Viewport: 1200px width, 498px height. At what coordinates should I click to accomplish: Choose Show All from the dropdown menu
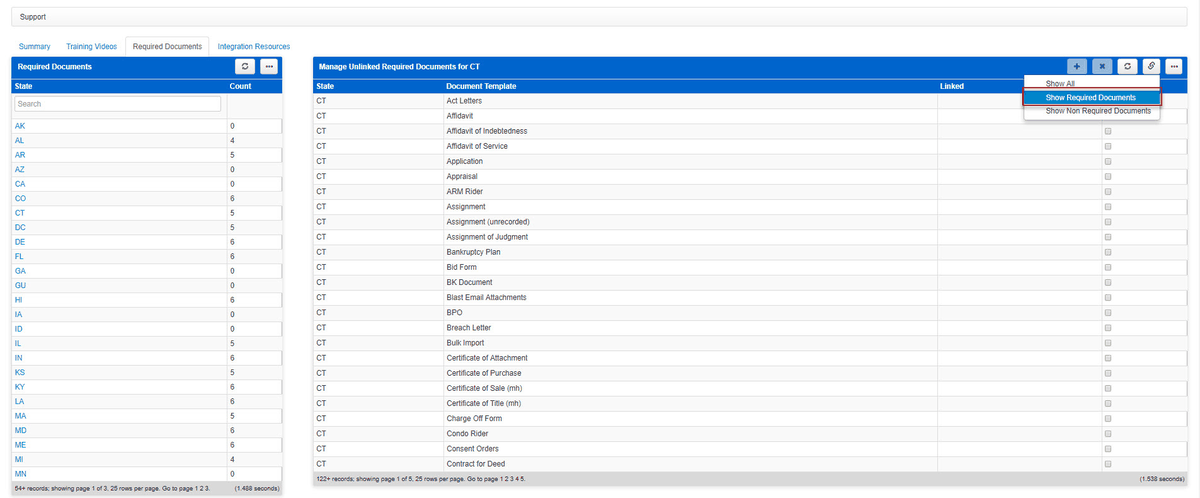[1060, 83]
